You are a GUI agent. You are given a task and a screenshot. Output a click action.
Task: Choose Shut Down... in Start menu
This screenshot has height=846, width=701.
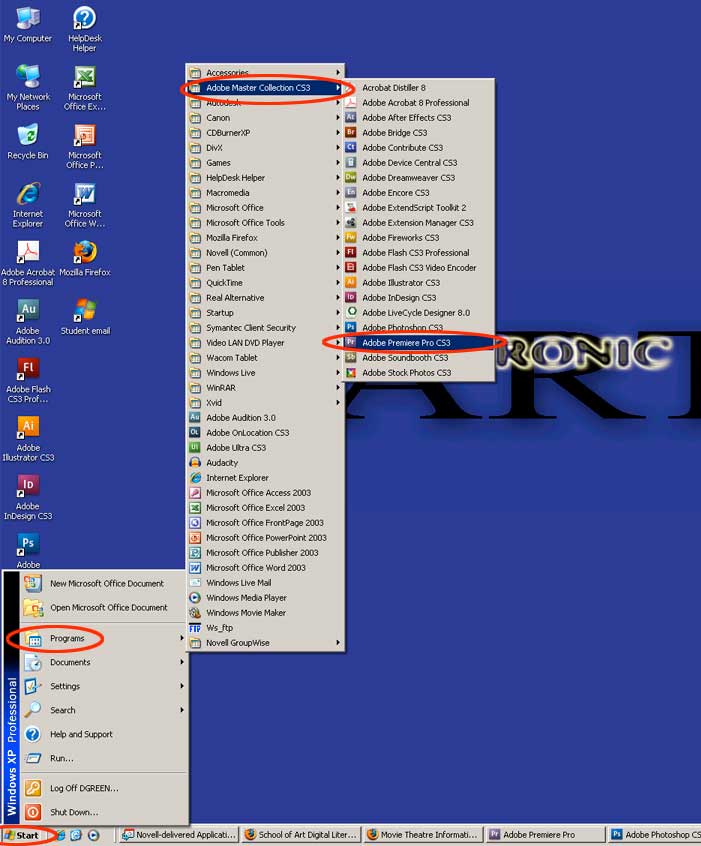tap(104, 812)
